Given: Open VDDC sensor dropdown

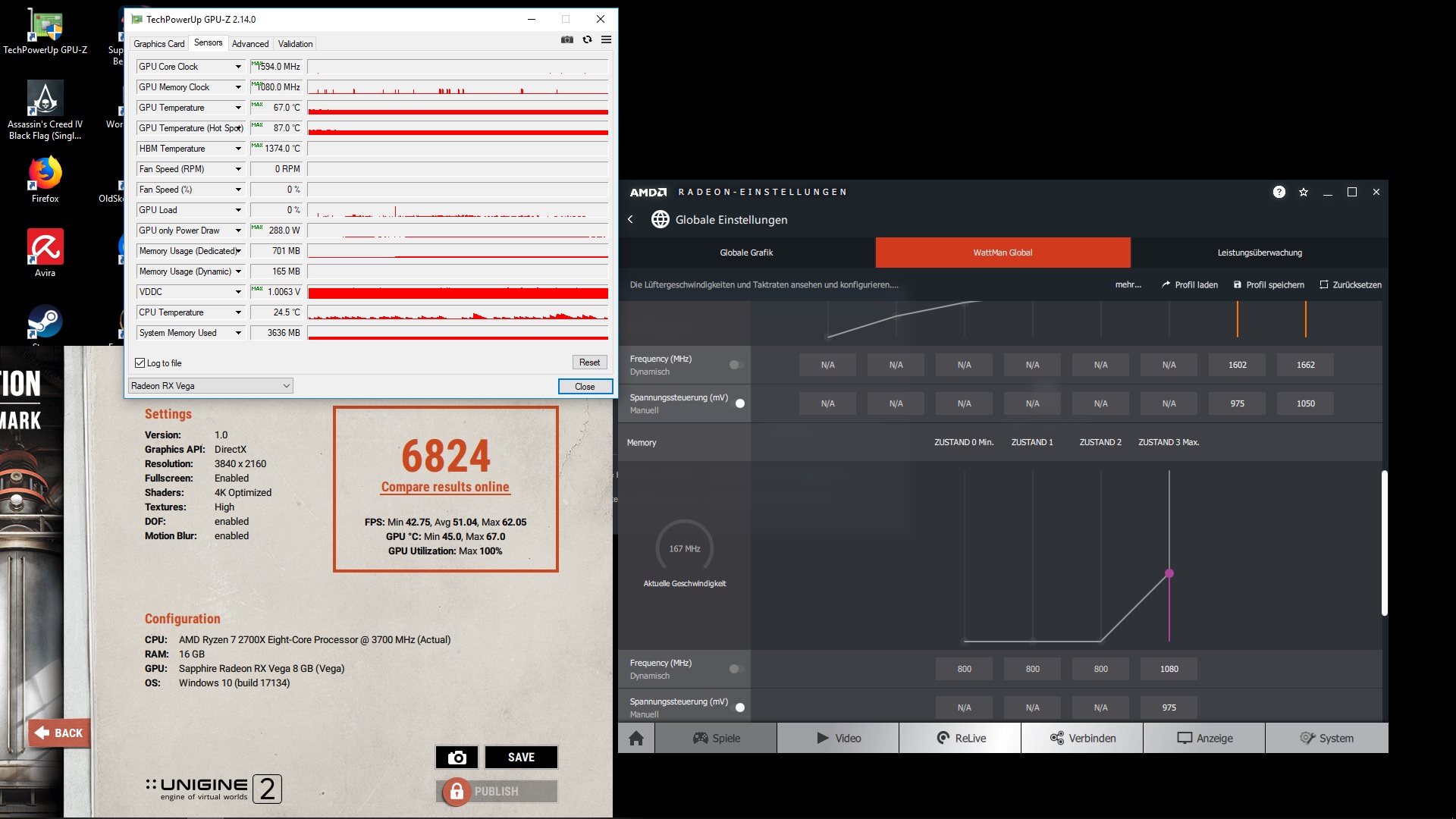Looking at the screenshot, I should click(238, 292).
